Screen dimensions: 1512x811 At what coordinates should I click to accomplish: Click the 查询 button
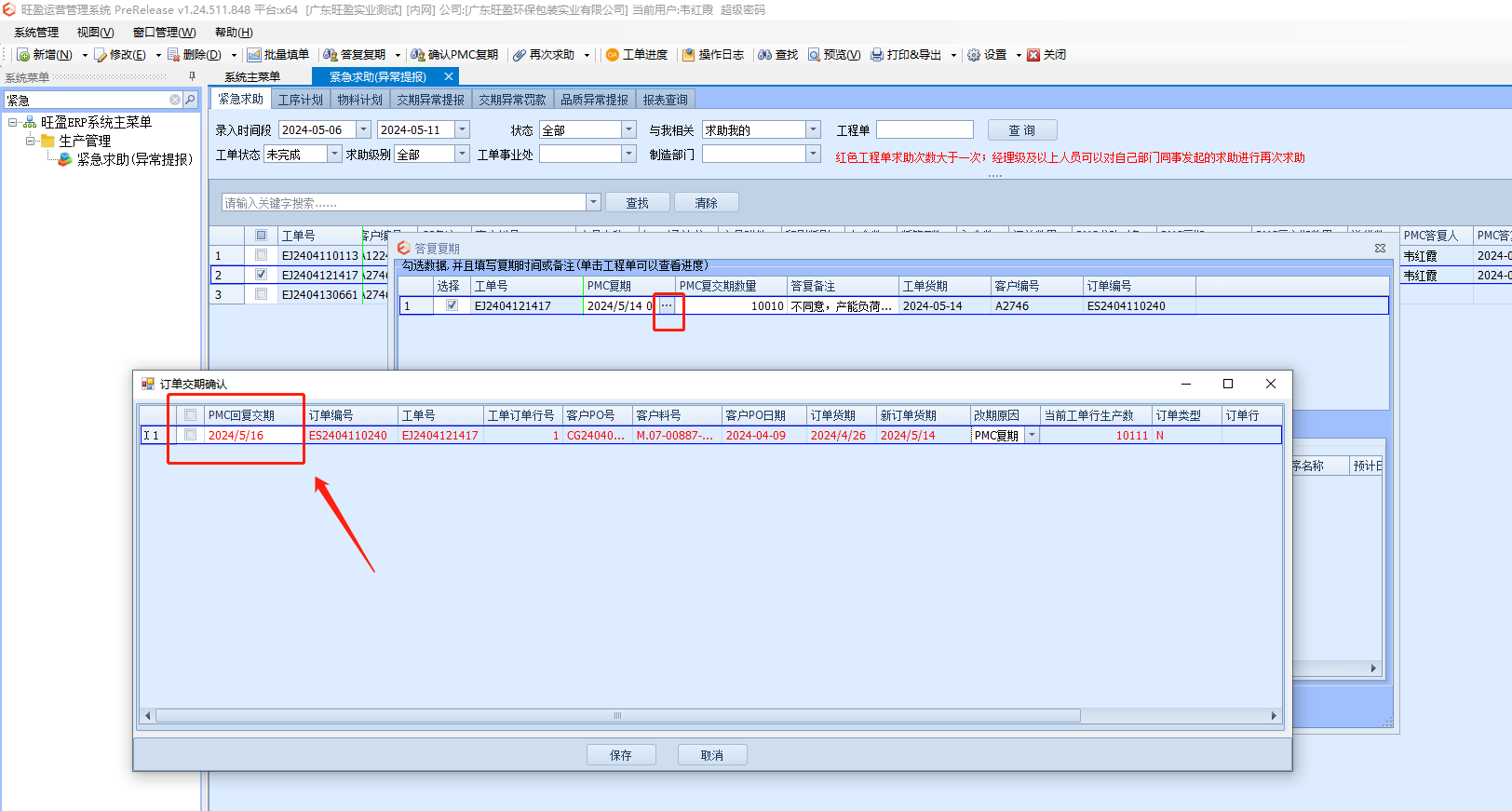click(x=1022, y=130)
